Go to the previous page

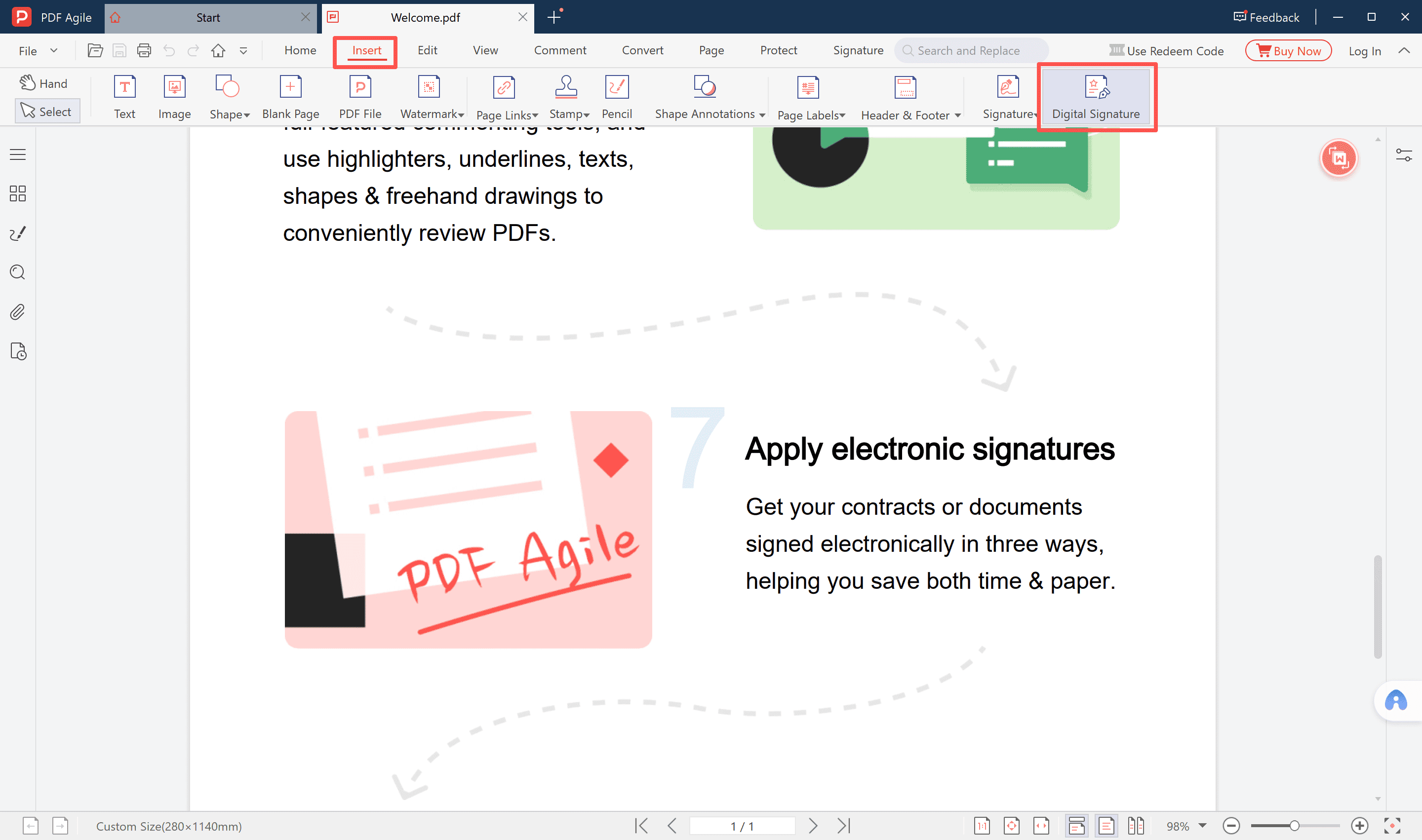[672, 826]
